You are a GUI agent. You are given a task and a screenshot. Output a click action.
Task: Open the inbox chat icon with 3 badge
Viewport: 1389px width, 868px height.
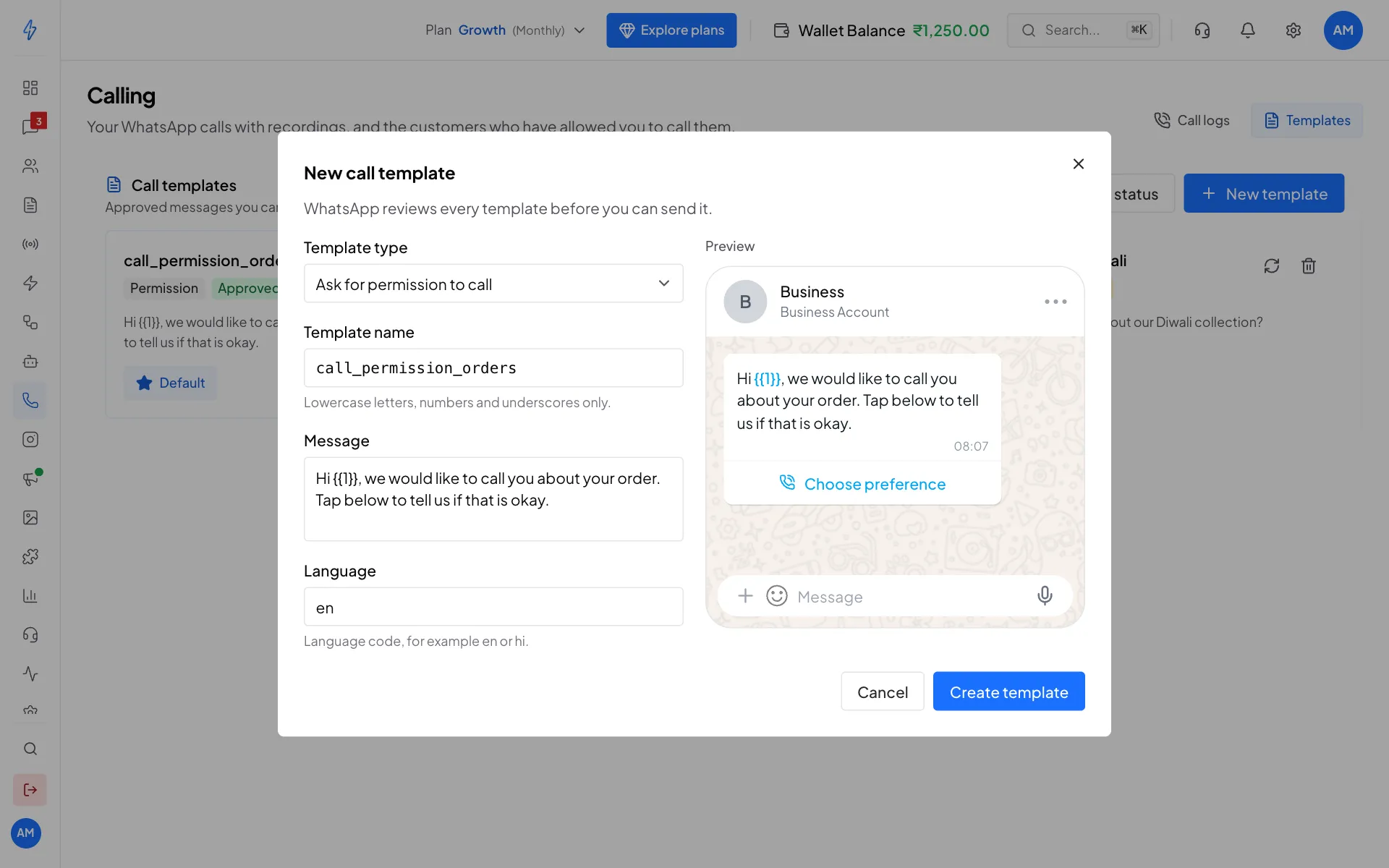click(x=30, y=127)
